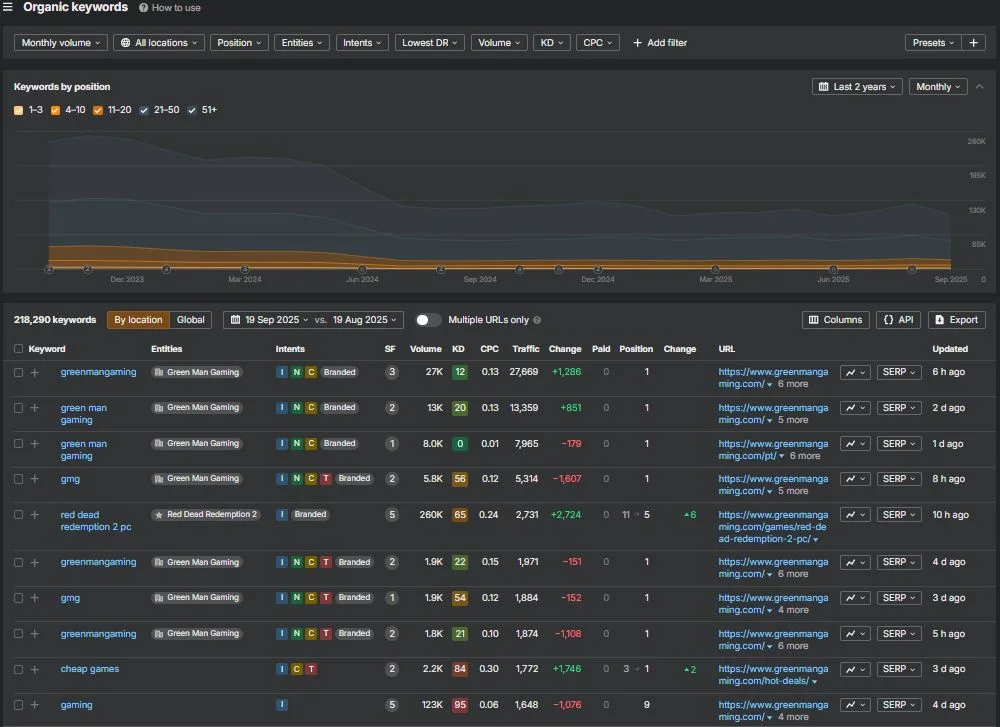The height and width of the screenshot is (727, 1000).
Task: Open trend graph for greenmangaming 27K row
Action: [x=855, y=372]
